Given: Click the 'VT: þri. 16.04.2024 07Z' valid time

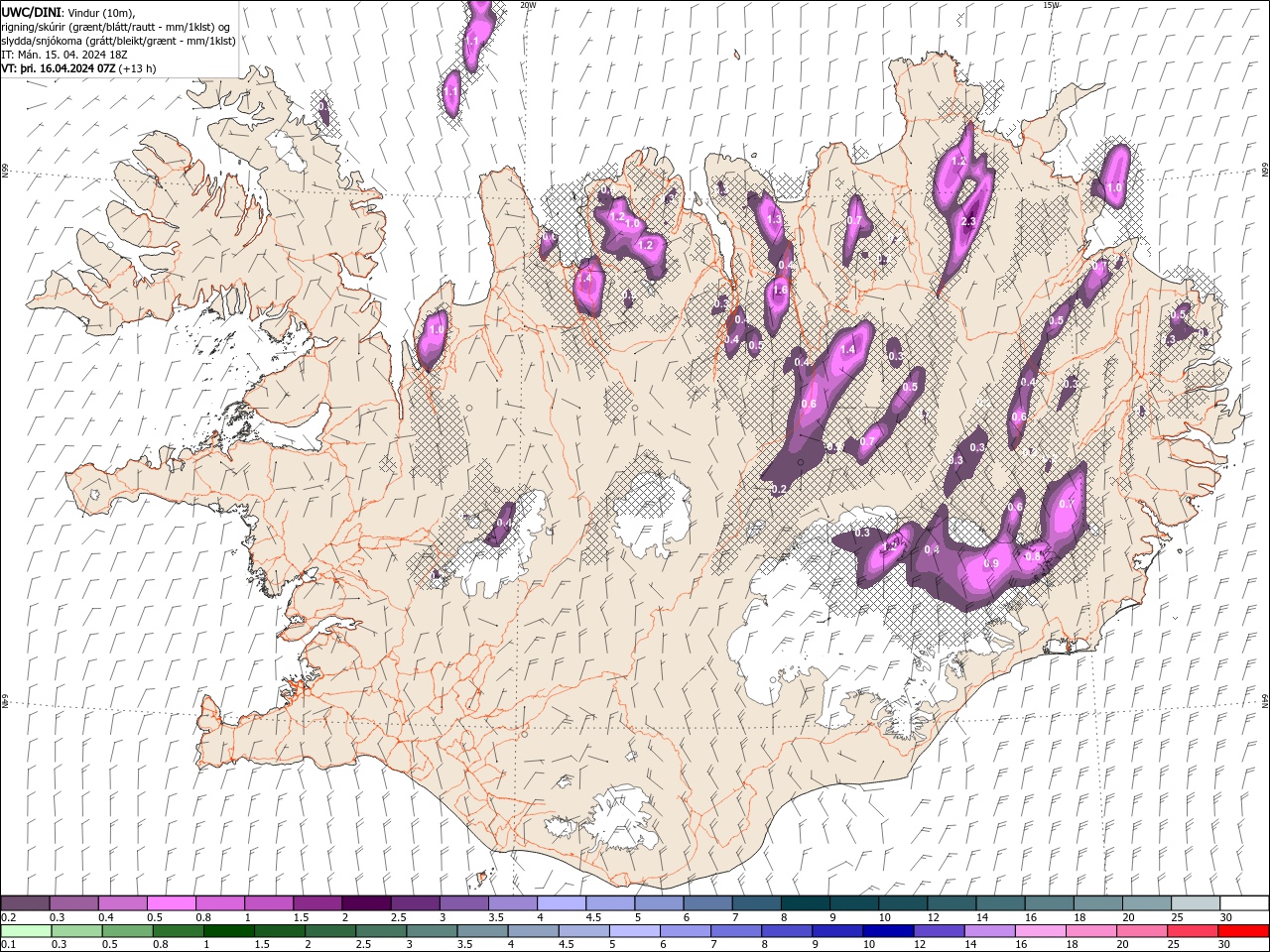Looking at the screenshot, I should [x=59, y=68].
